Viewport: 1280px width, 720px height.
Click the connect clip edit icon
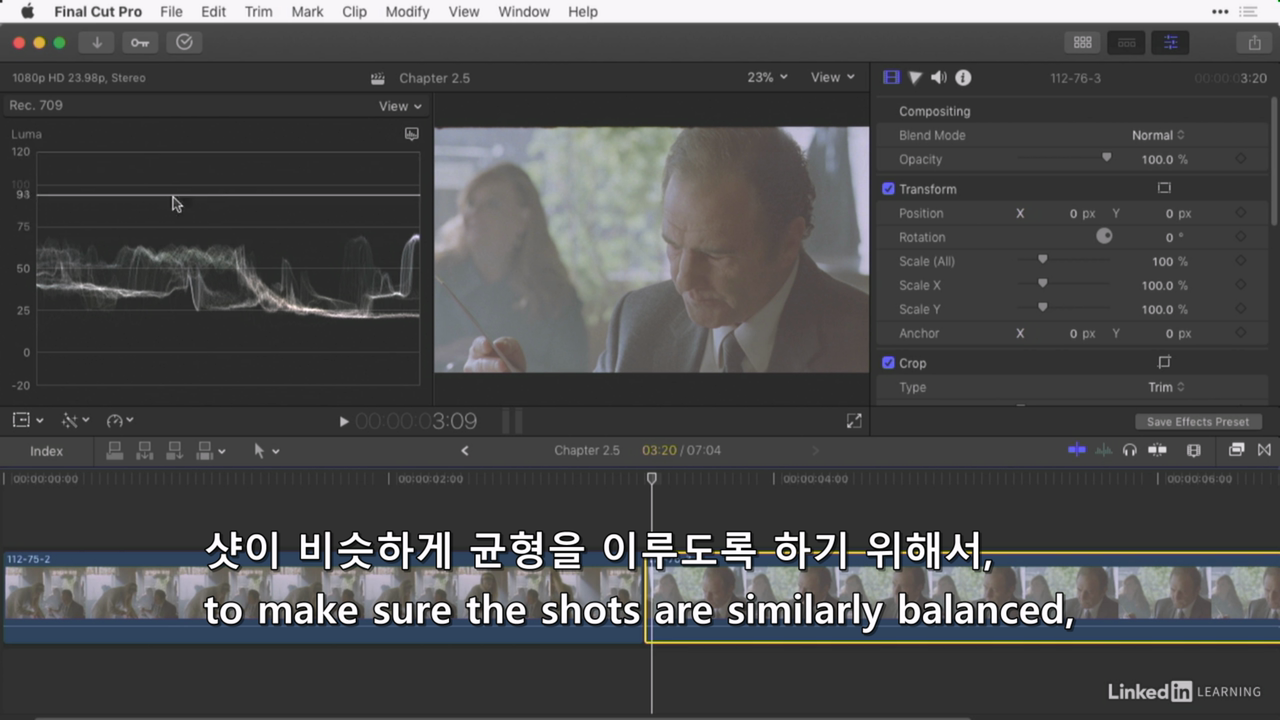(x=115, y=450)
